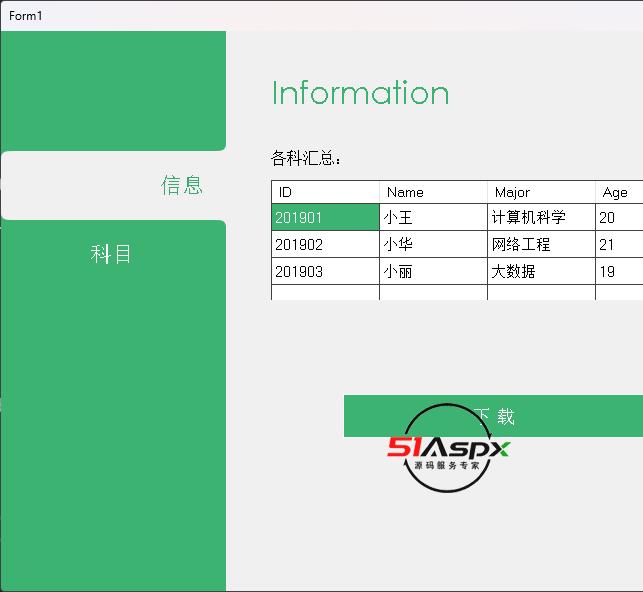
Task: Open the 信息 sidebar tab
Action: click(x=113, y=185)
